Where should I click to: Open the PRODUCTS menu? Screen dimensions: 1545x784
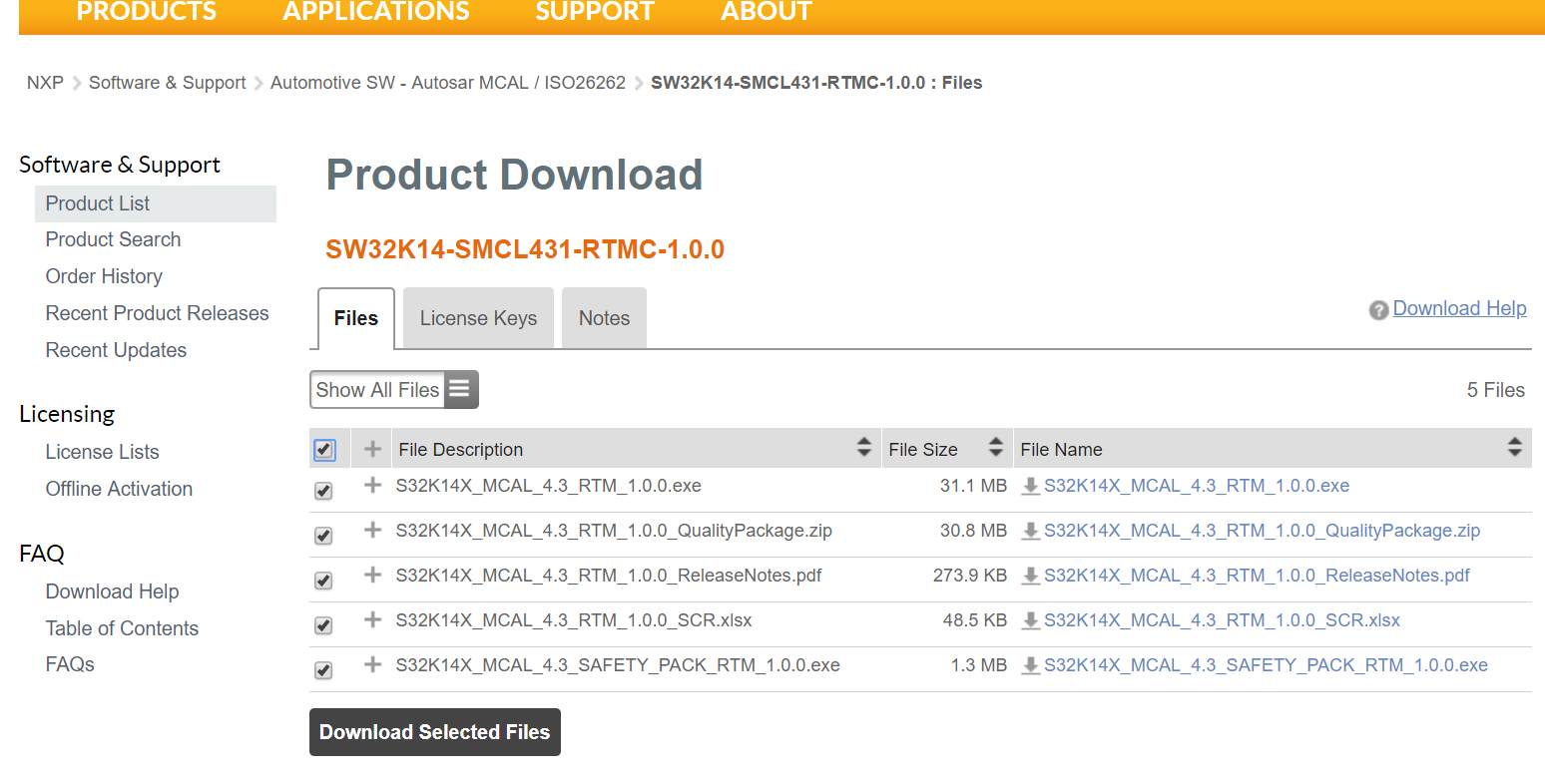pyautogui.click(x=147, y=12)
